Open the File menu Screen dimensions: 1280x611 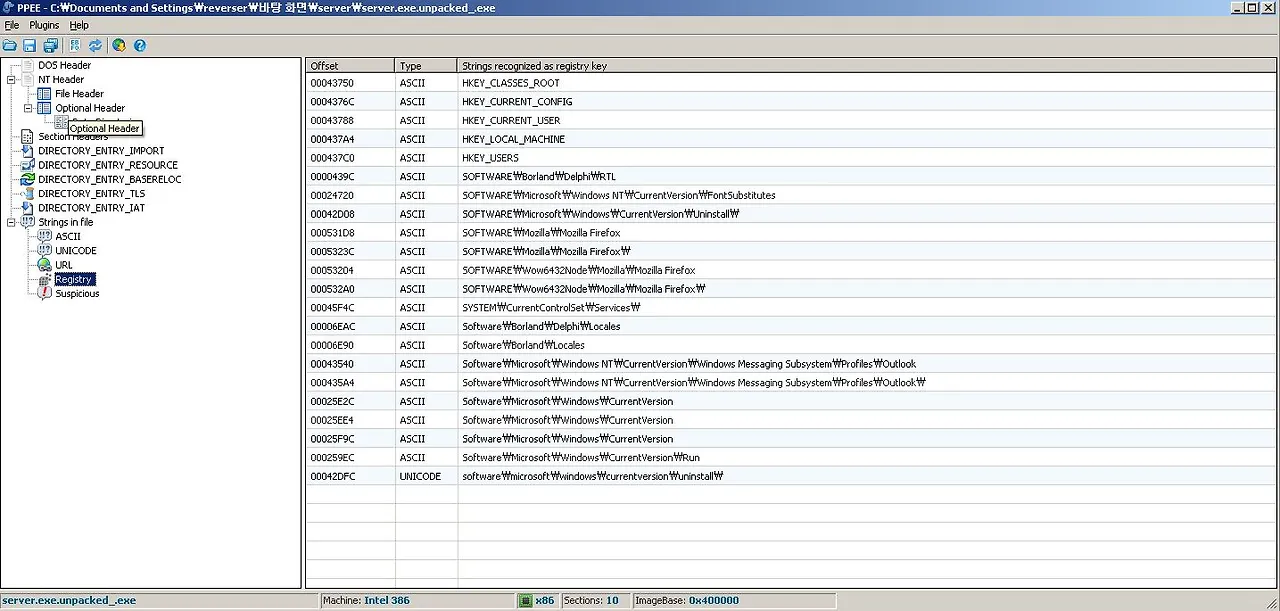pyautogui.click(x=12, y=25)
